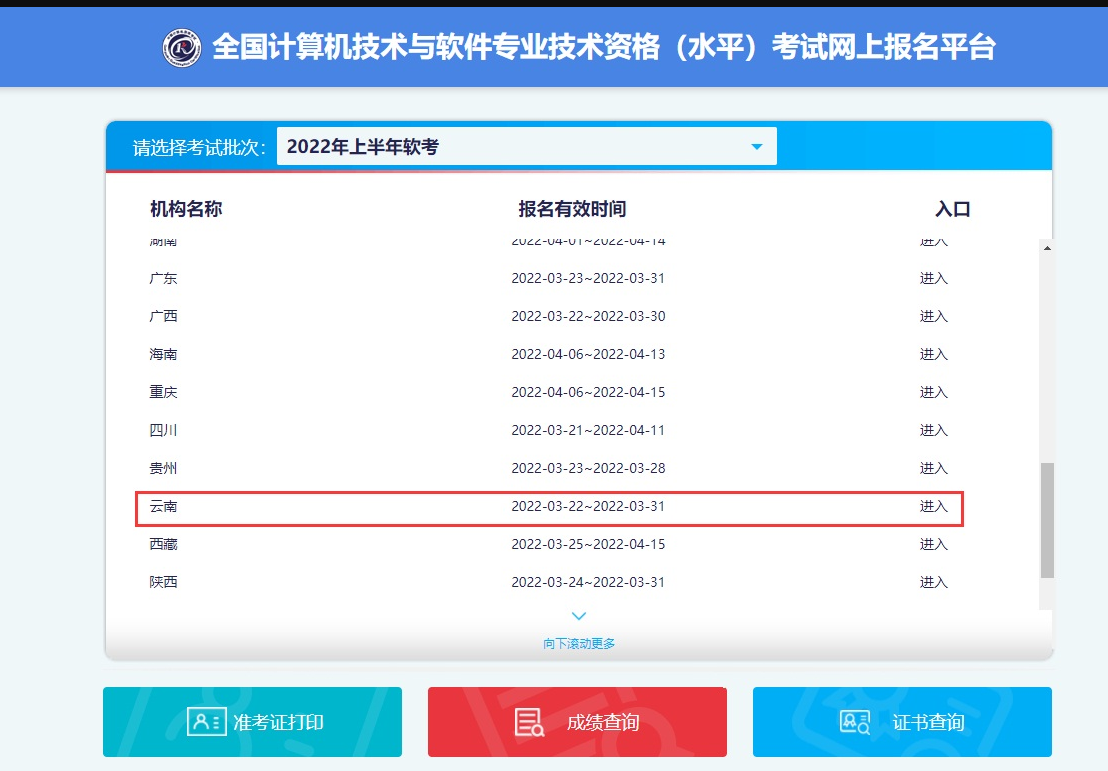
Task: Go to 四川 registration entry link
Action: [x=933, y=431]
